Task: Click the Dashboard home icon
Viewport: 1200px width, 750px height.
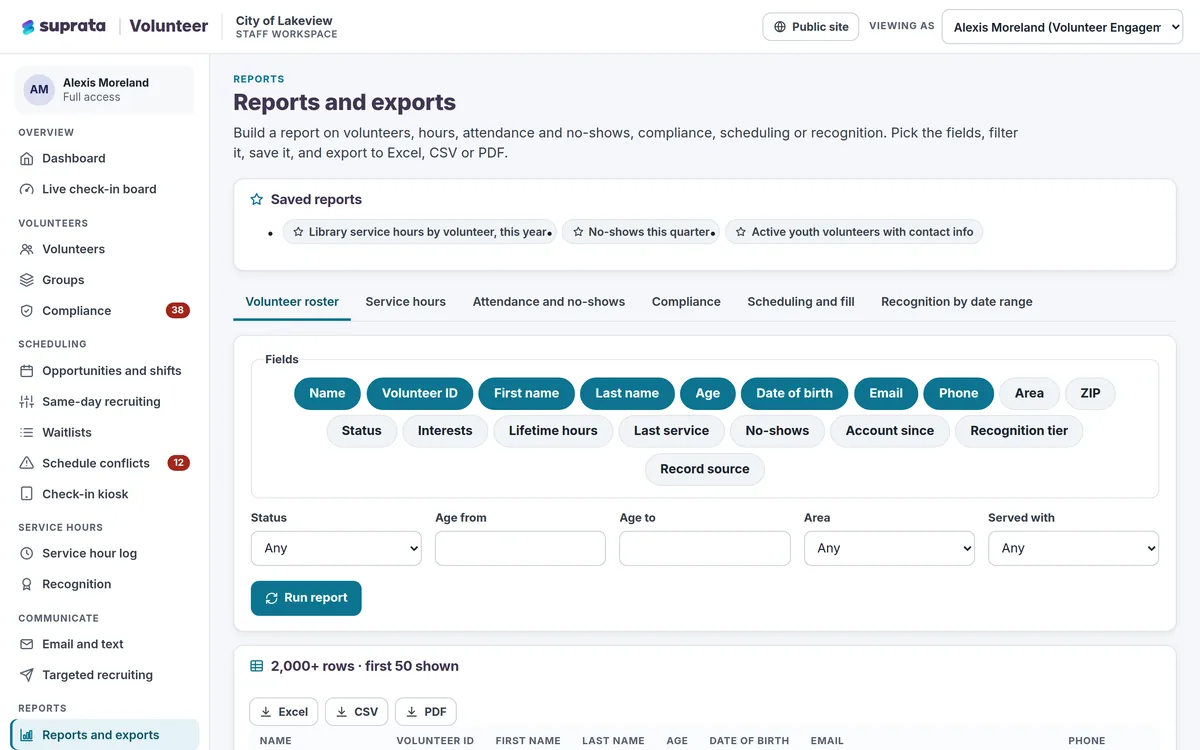Action: click(x=27, y=158)
